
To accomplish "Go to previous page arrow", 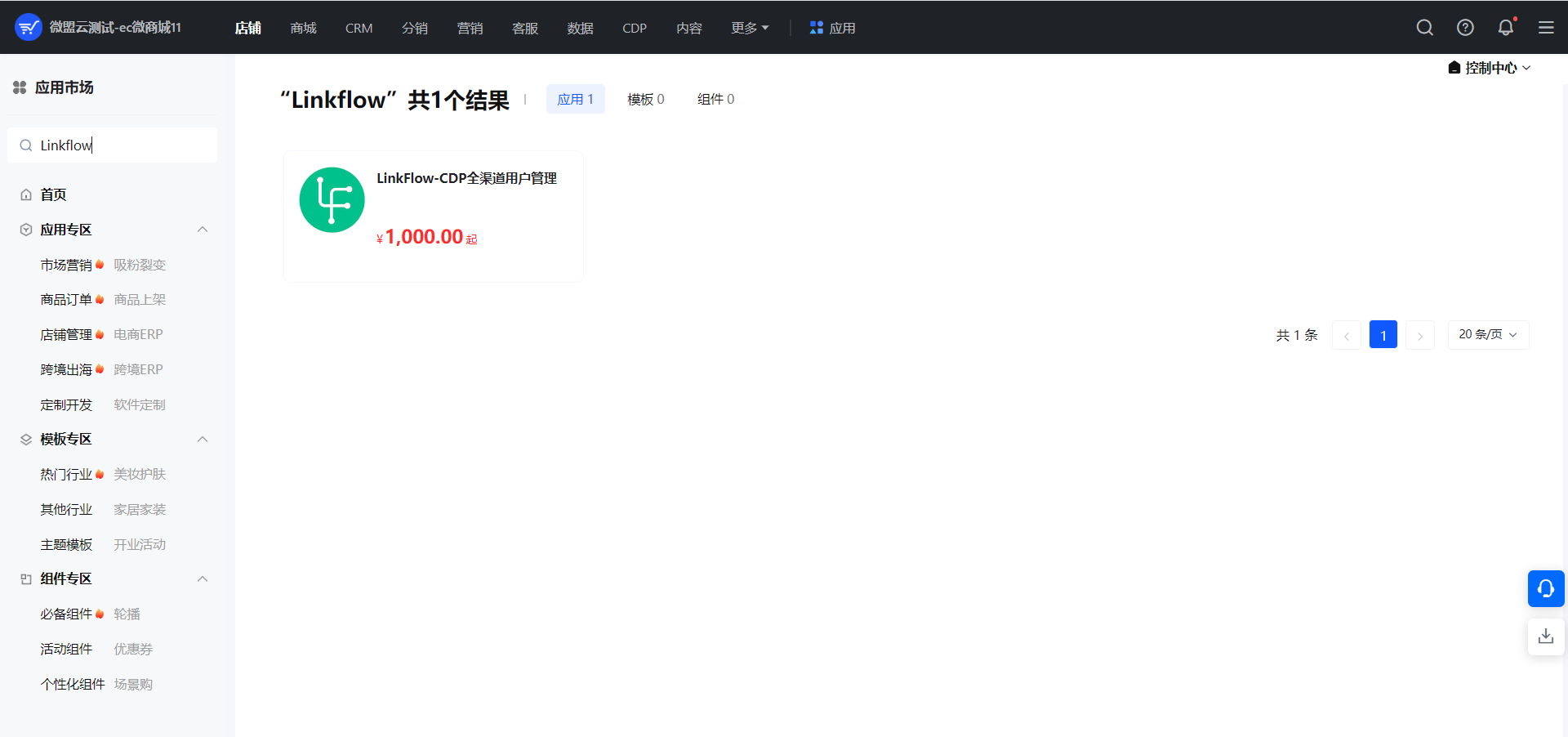I will click(x=1346, y=335).
